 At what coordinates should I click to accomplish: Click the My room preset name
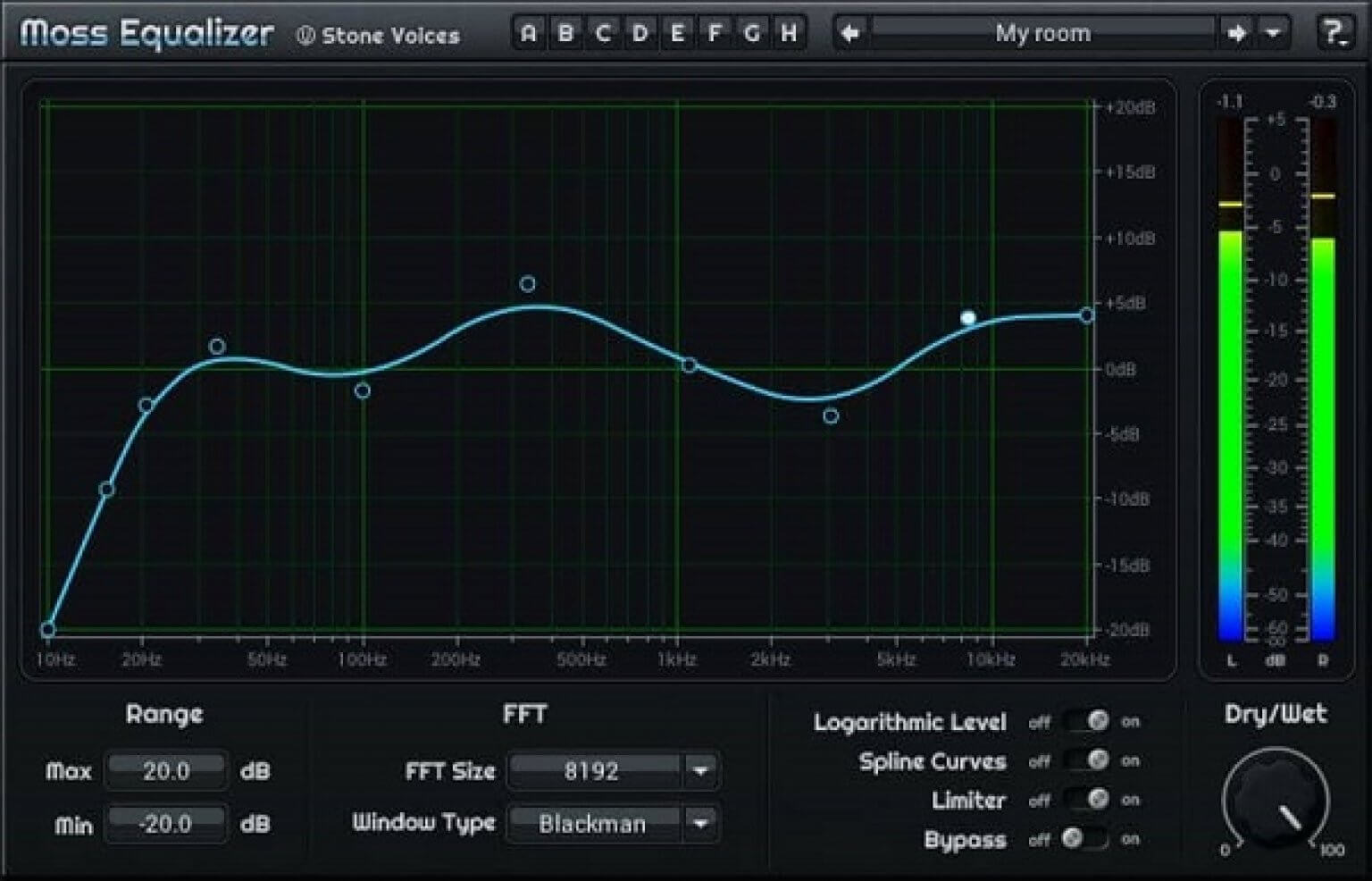coord(1043,32)
